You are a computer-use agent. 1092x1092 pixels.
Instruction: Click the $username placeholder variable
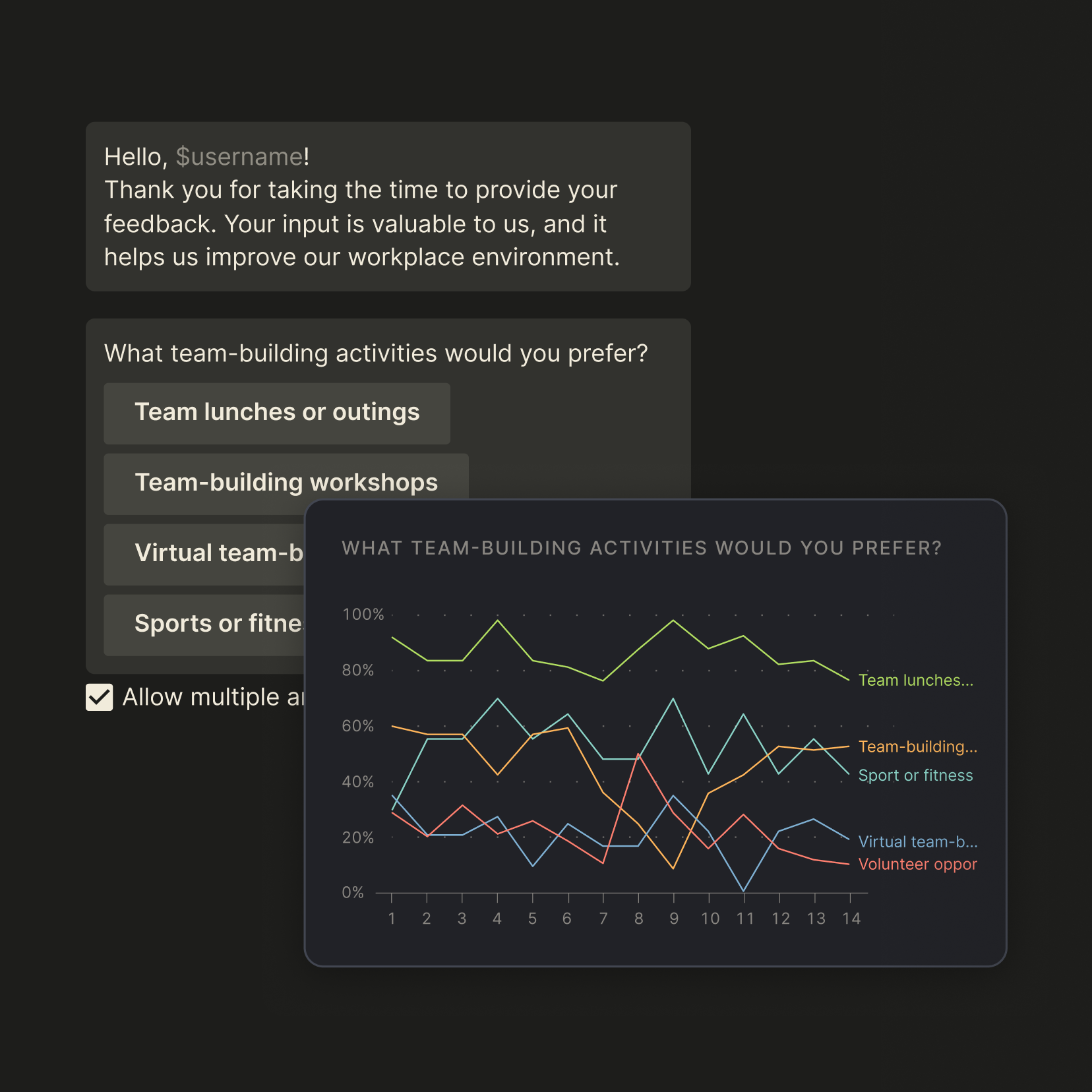(239, 157)
